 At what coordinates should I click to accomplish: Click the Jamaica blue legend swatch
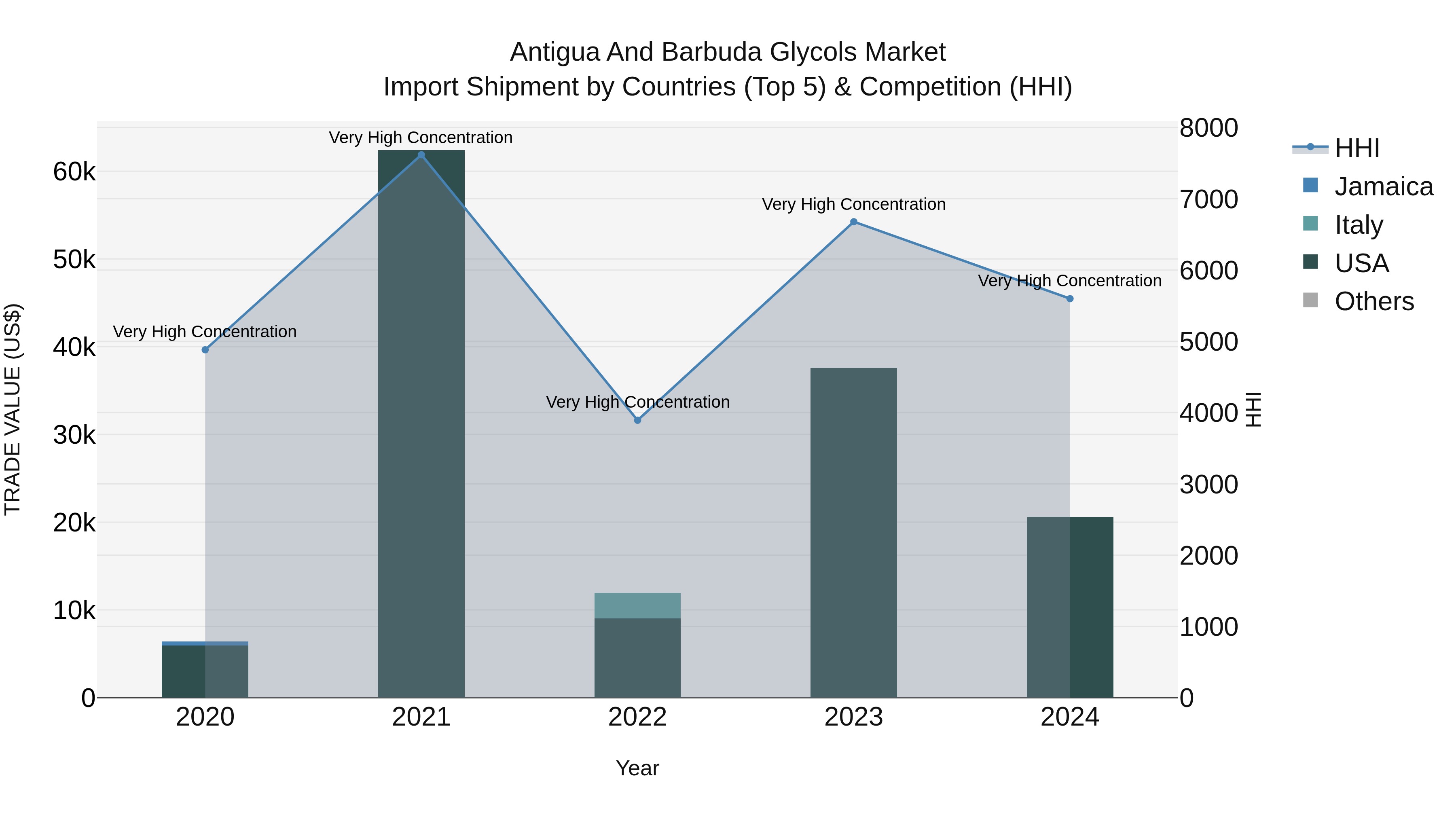[1310, 185]
